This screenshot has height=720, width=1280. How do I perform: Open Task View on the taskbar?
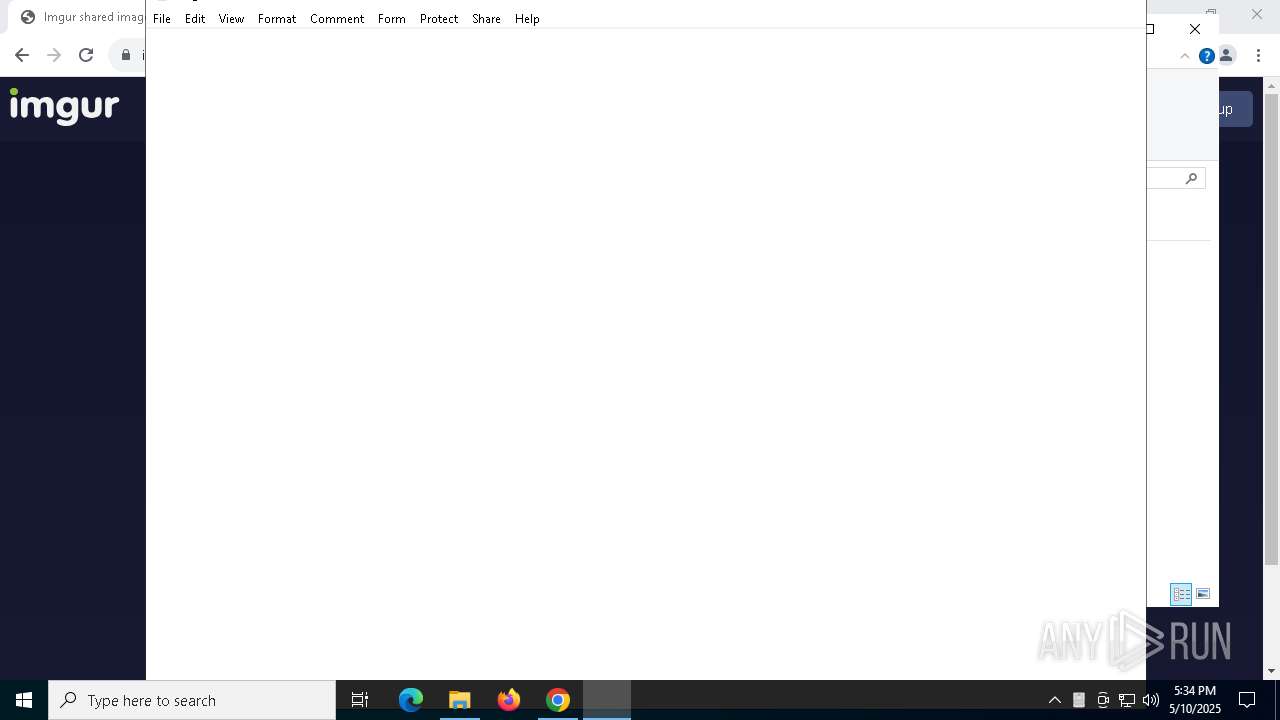(x=360, y=700)
